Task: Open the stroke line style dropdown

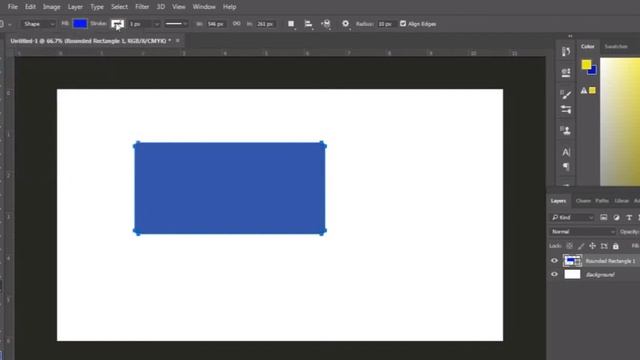Action: click(176, 24)
